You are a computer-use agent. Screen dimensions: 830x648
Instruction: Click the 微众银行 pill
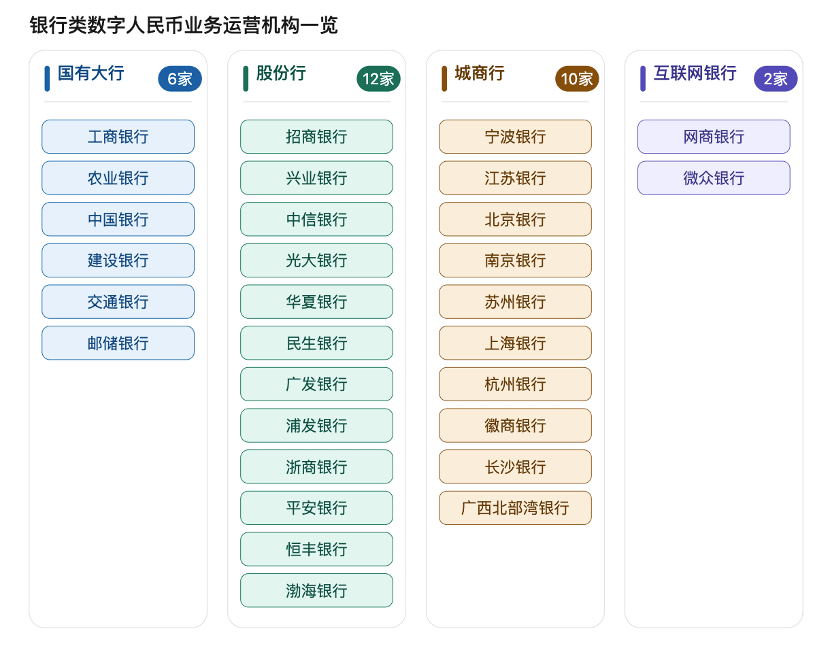(x=714, y=178)
